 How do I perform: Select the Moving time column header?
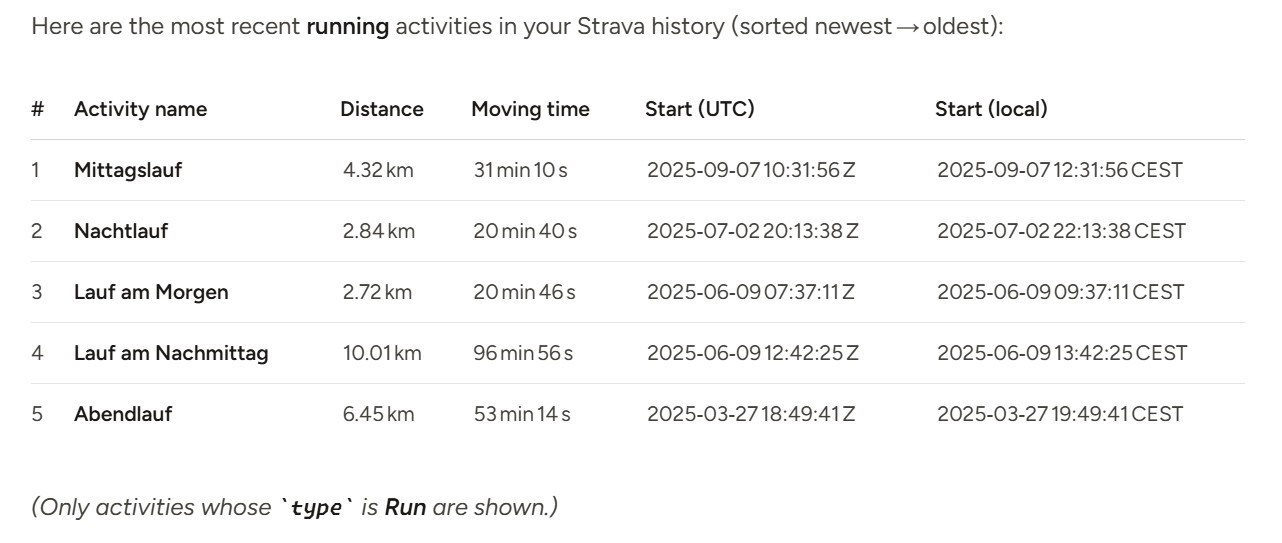pos(530,109)
